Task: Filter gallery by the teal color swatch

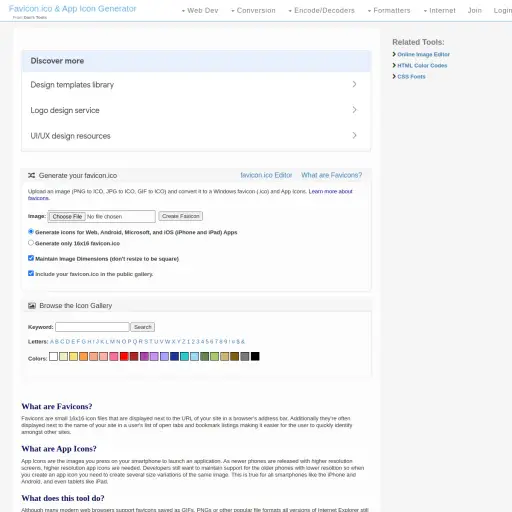Action: click(x=184, y=357)
